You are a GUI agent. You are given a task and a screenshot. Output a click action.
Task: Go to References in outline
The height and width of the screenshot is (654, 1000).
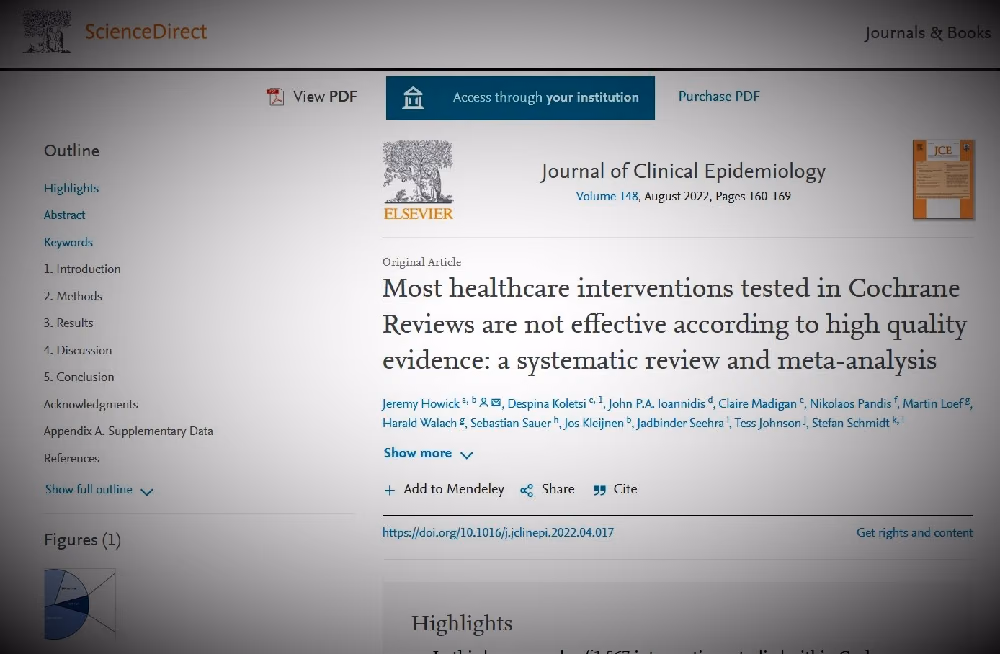(71, 458)
